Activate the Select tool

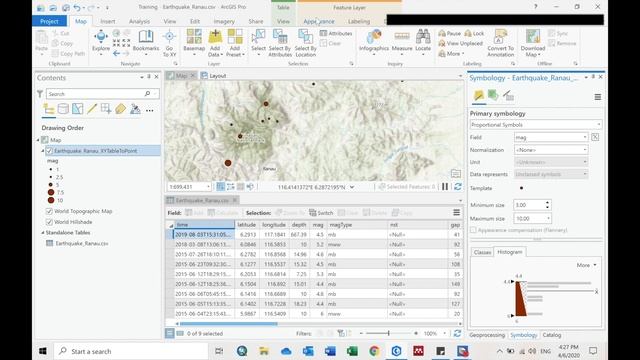(258, 42)
